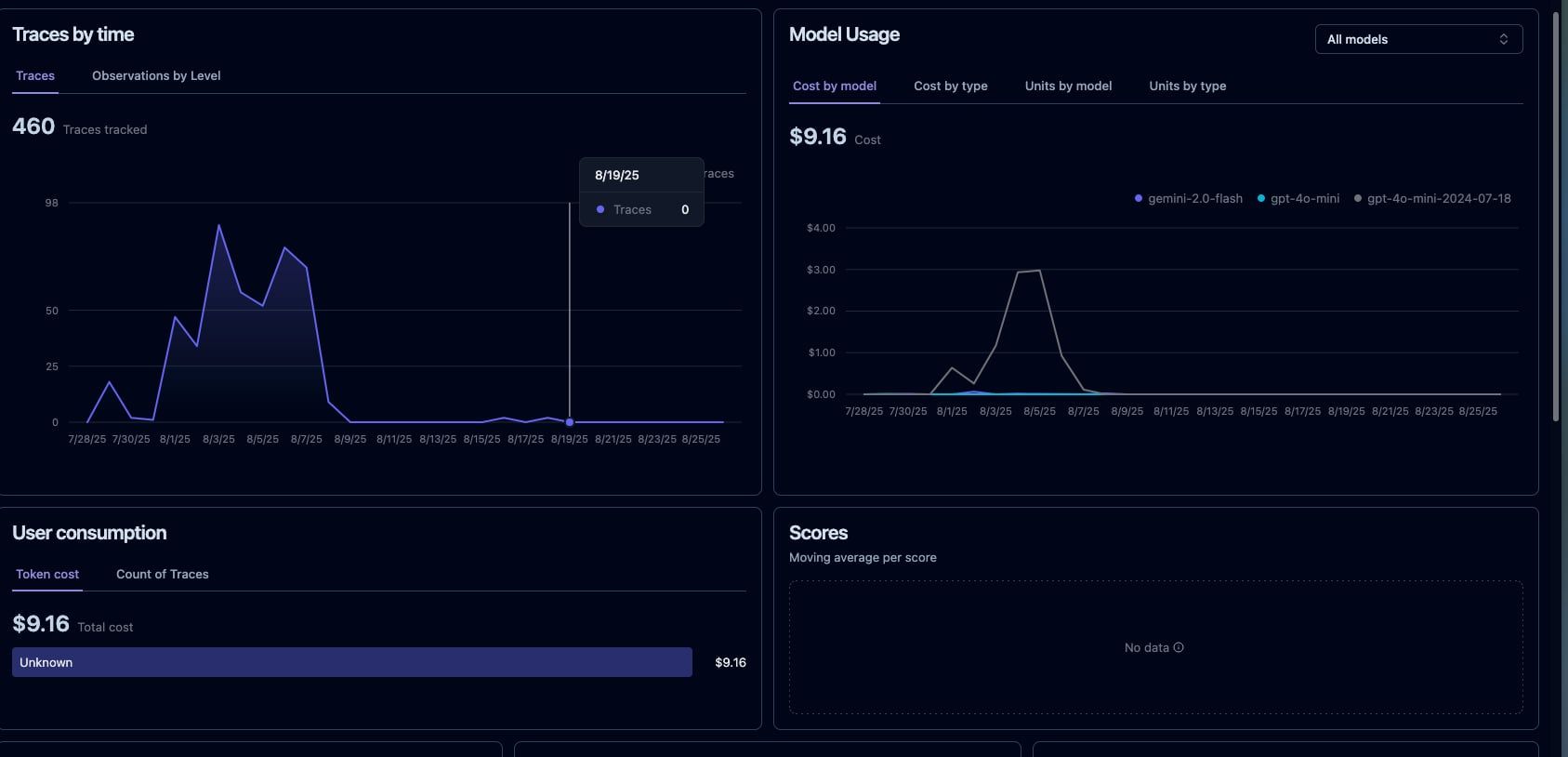This screenshot has width=1568, height=757.
Task: Click the Traces 0 row in tooltip
Action: click(641, 209)
